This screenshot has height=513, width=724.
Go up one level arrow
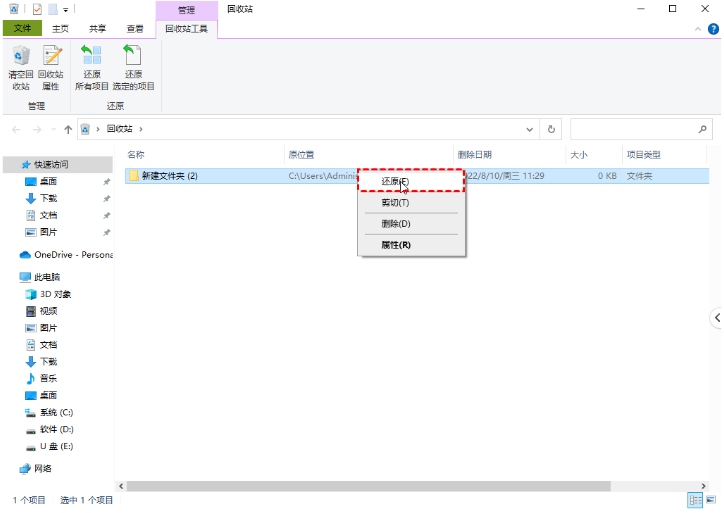click(x=68, y=129)
